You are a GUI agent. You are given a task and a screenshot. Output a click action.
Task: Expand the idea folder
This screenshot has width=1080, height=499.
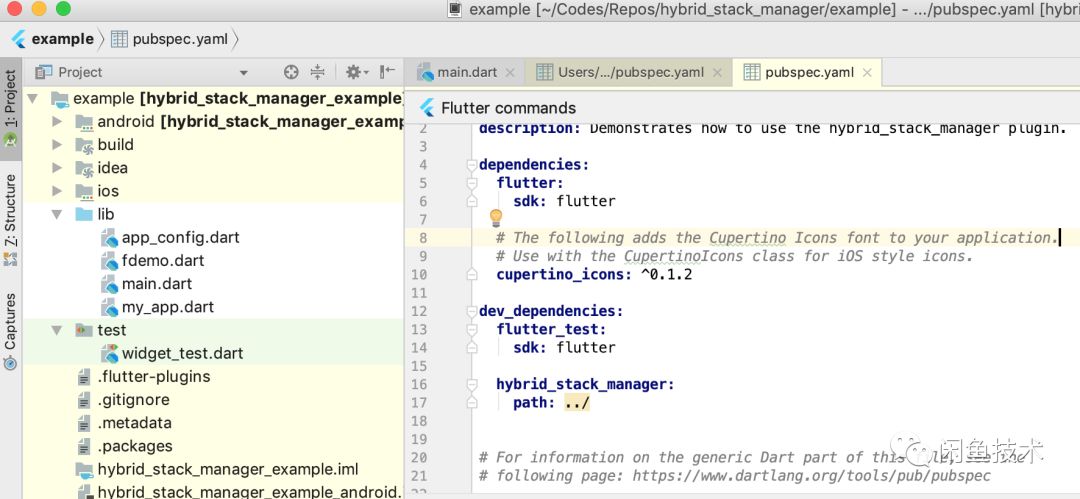pos(57,168)
